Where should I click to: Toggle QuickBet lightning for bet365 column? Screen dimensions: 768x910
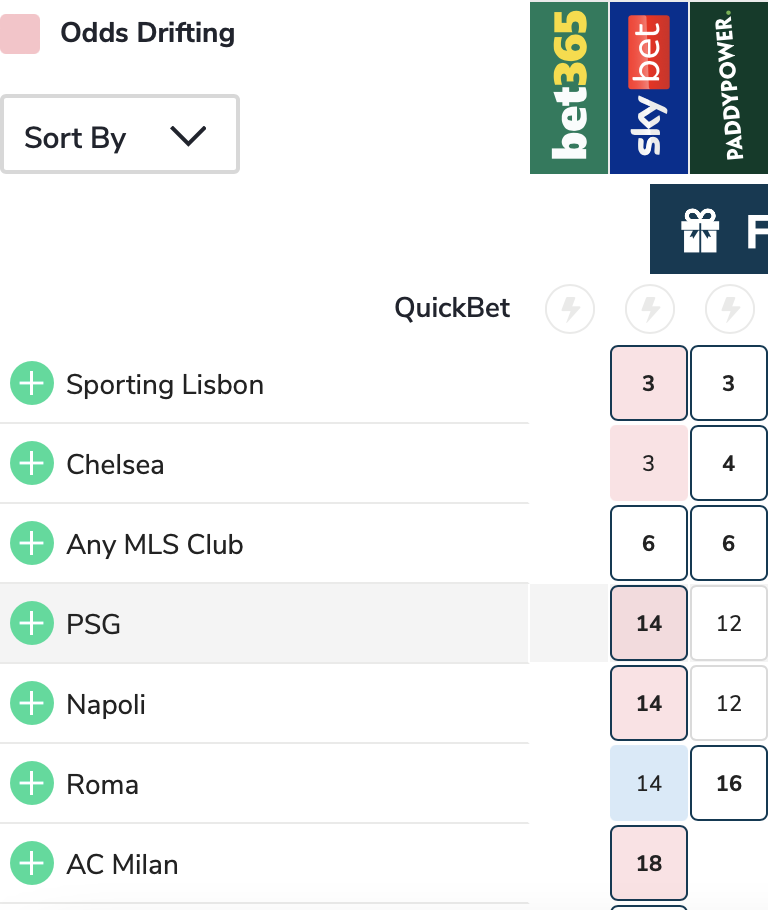(570, 309)
